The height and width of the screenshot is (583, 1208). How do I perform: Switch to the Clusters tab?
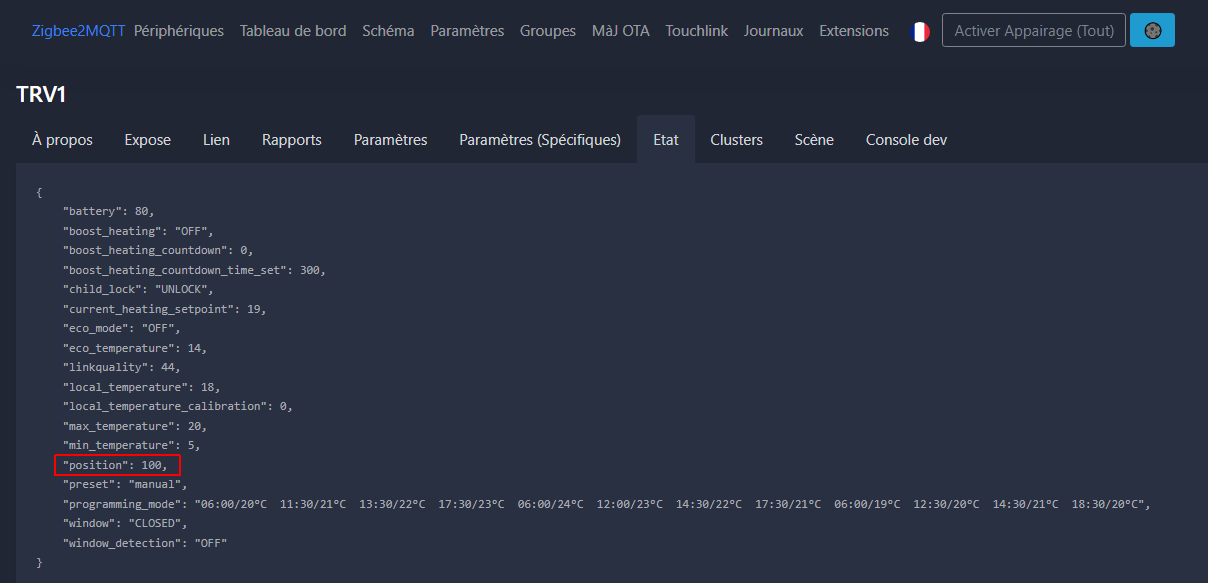[x=737, y=140]
